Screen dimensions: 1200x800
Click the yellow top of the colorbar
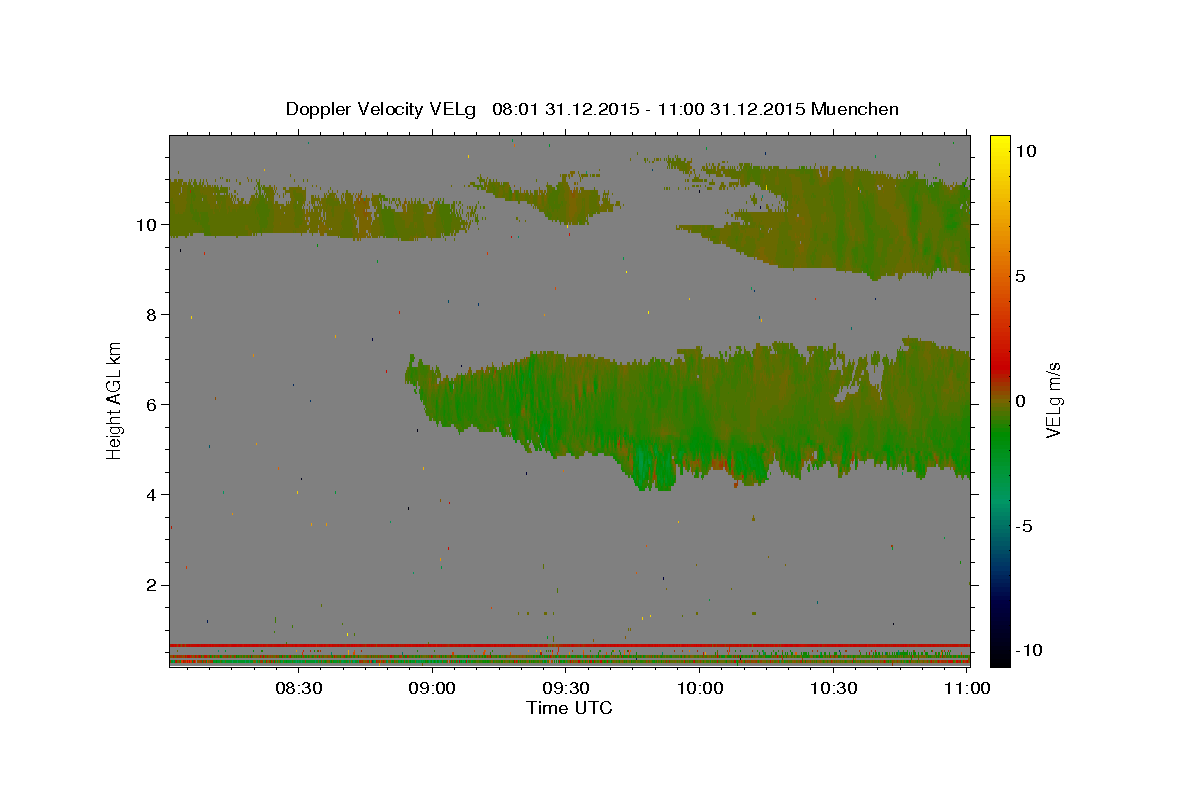point(1000,143)
